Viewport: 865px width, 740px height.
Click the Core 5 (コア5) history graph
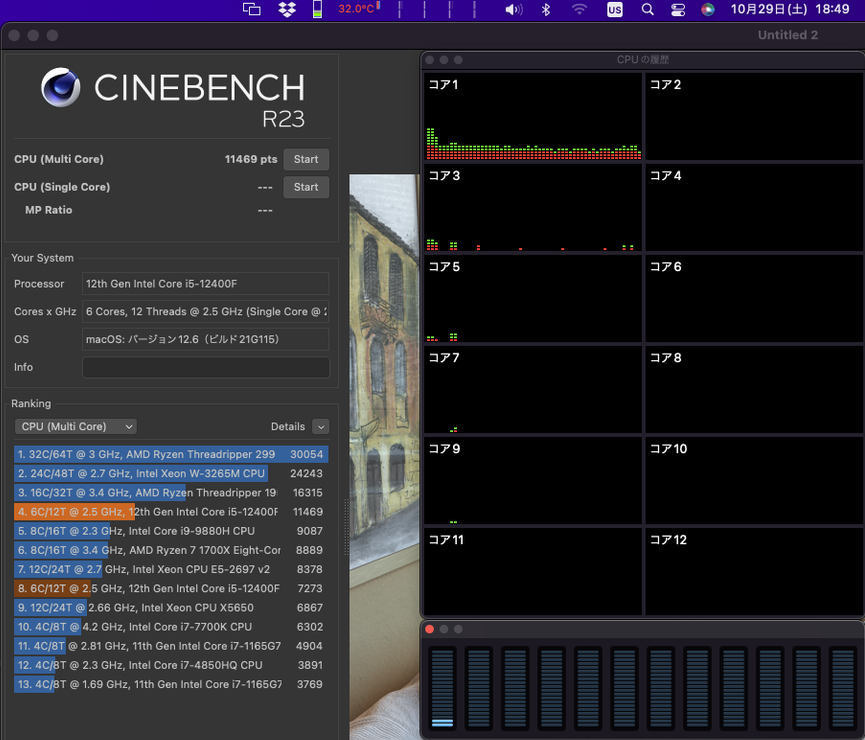click(533, 299)
